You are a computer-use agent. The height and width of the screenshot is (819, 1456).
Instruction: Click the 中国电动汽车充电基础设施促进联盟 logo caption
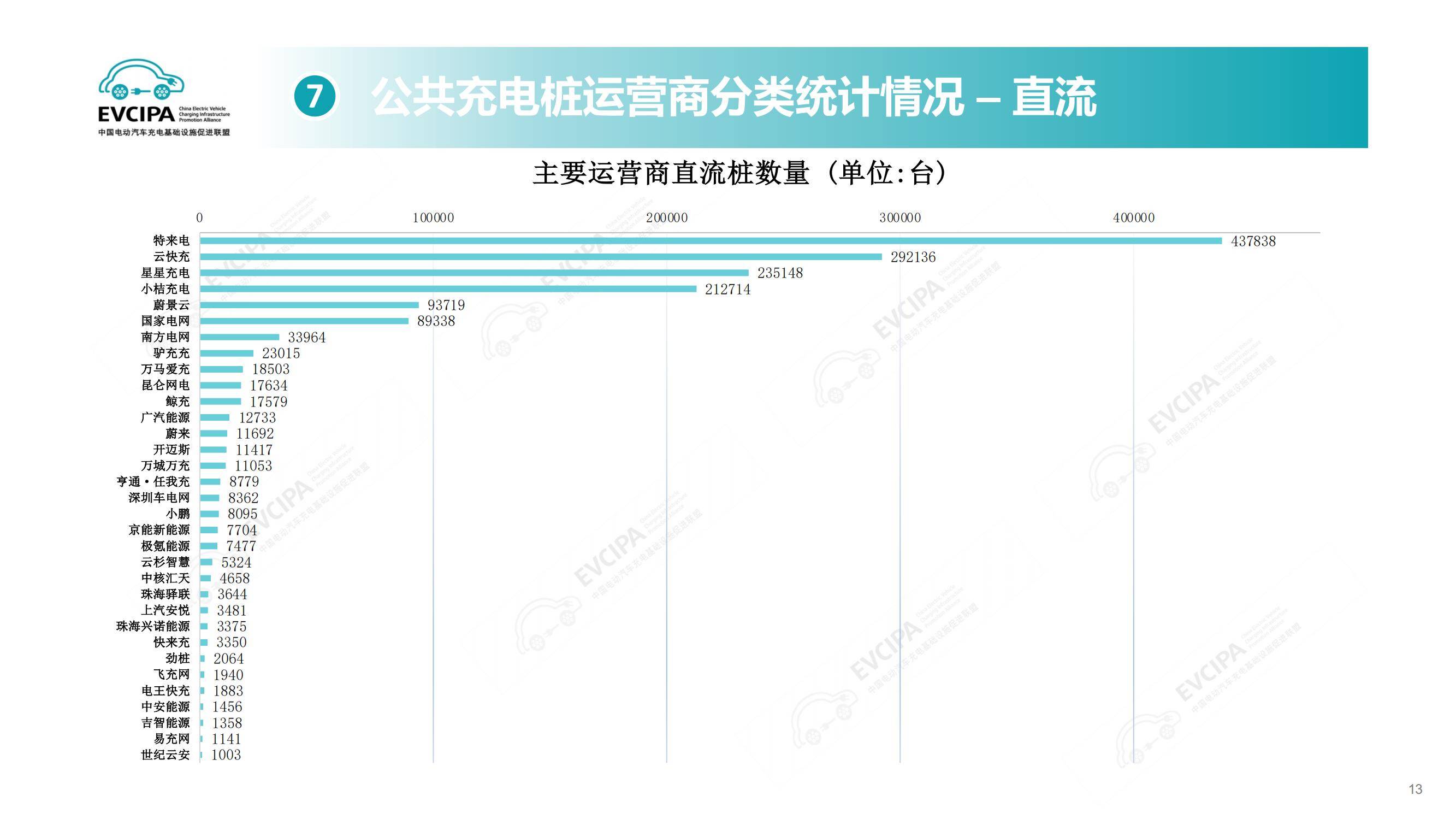point(164,132)
